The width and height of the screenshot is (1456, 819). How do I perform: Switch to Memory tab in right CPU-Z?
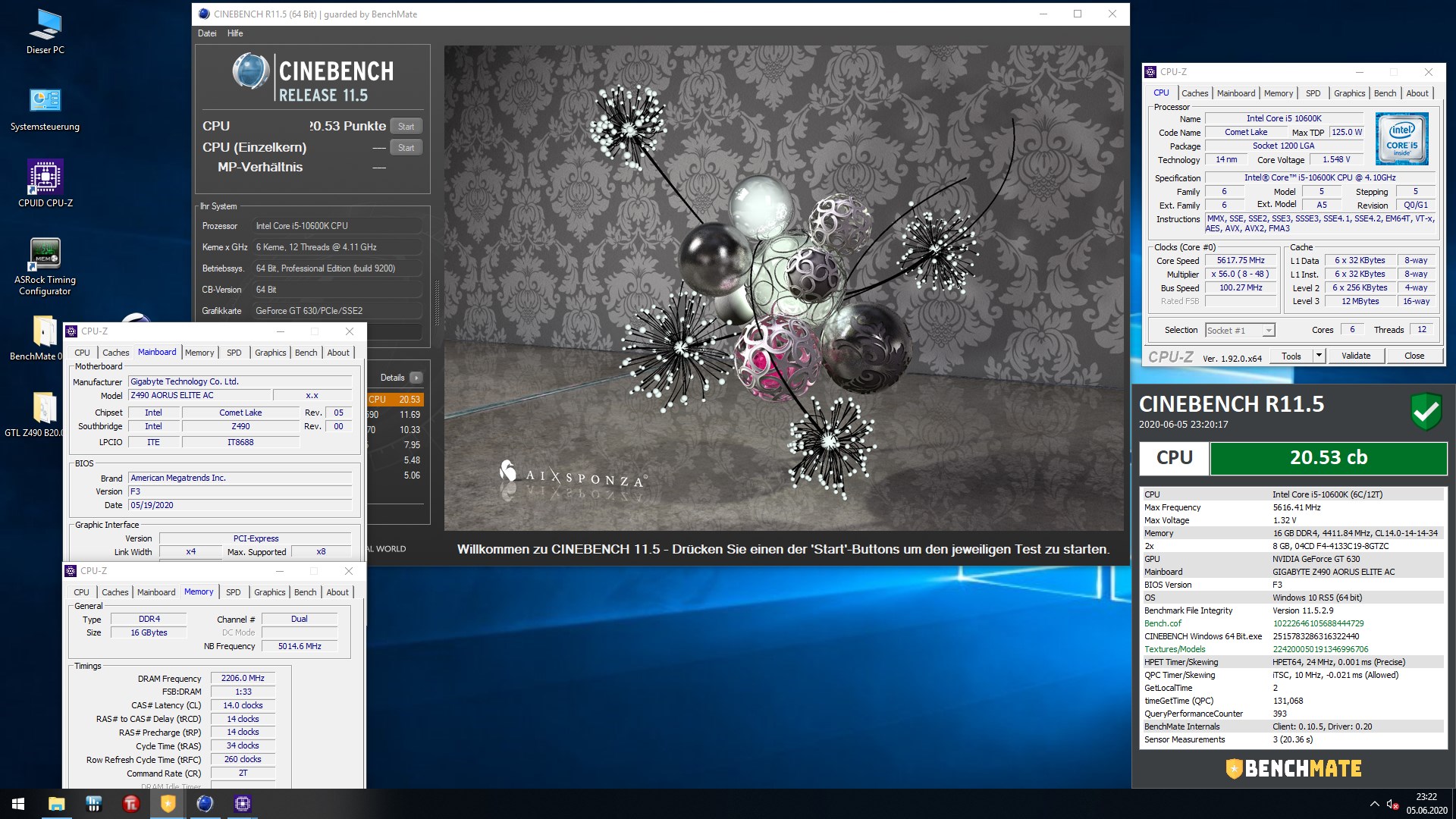pos(1278,93)
